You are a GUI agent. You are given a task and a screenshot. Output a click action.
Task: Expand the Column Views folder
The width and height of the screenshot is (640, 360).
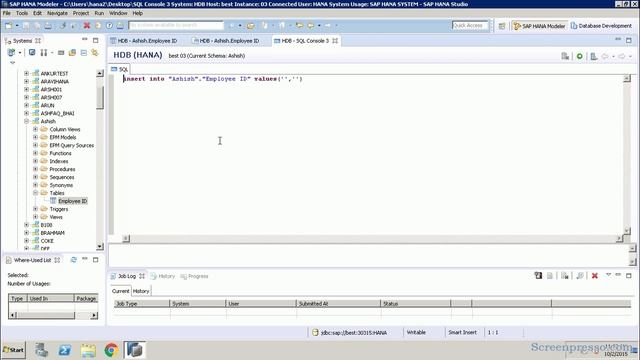pyautogui.click(x=36, y=129)
